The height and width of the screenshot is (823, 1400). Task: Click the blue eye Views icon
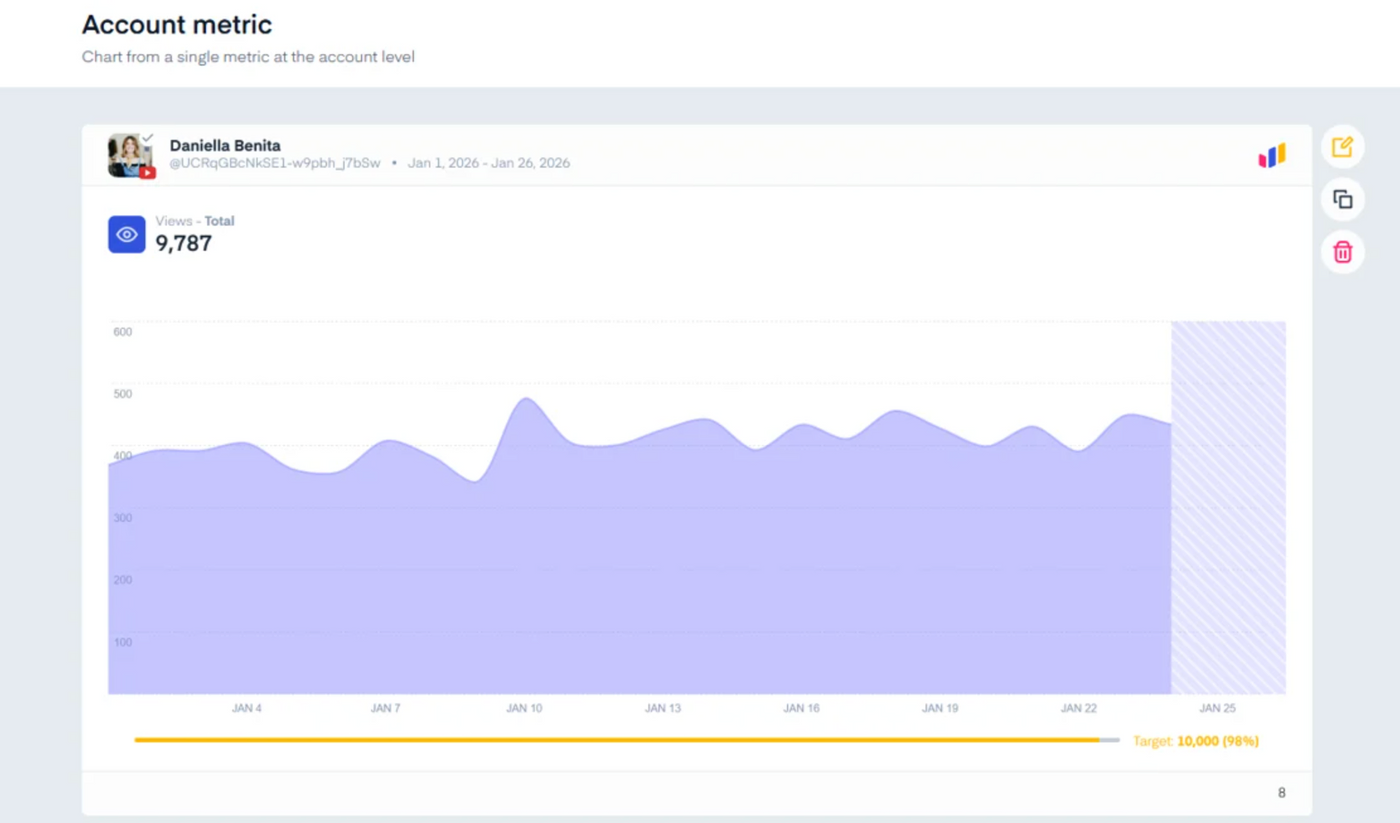127,234
